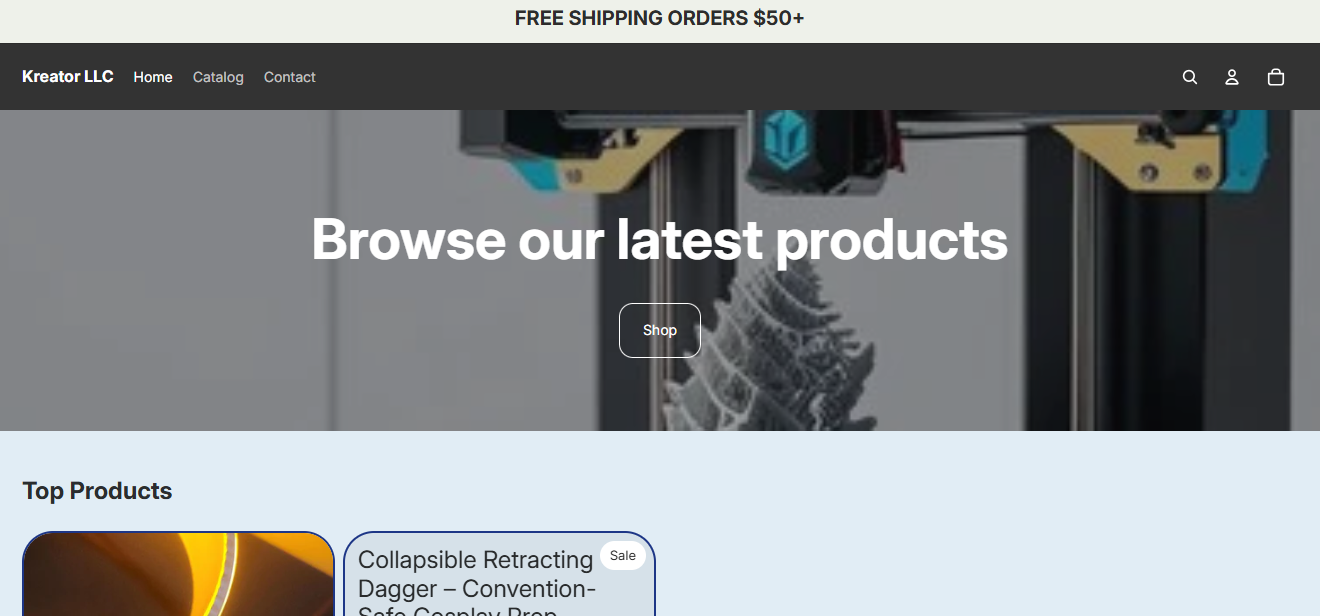Image resolution: width=1320 pixels, height=616 pixels.
Task: Open the search magnifier icon
Action: pyautogui.click(x=1189, y=77)
